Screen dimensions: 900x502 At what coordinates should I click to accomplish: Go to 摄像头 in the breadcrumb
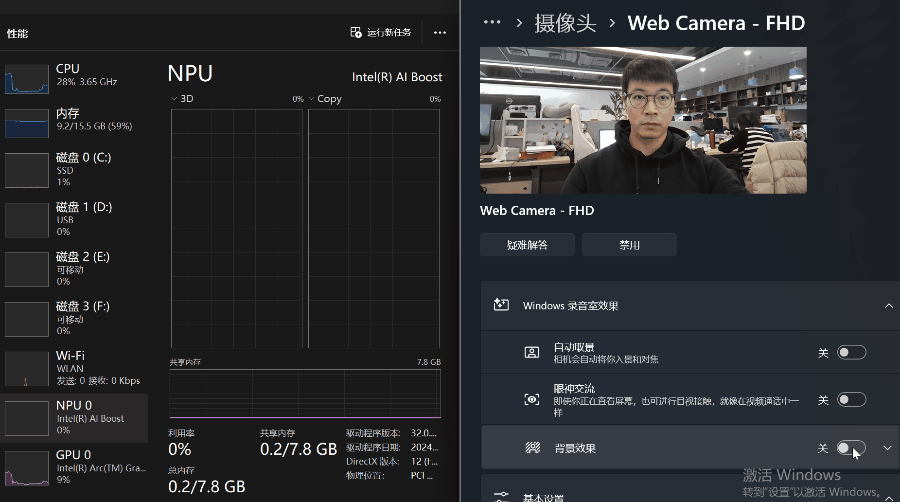coord(565,23)
